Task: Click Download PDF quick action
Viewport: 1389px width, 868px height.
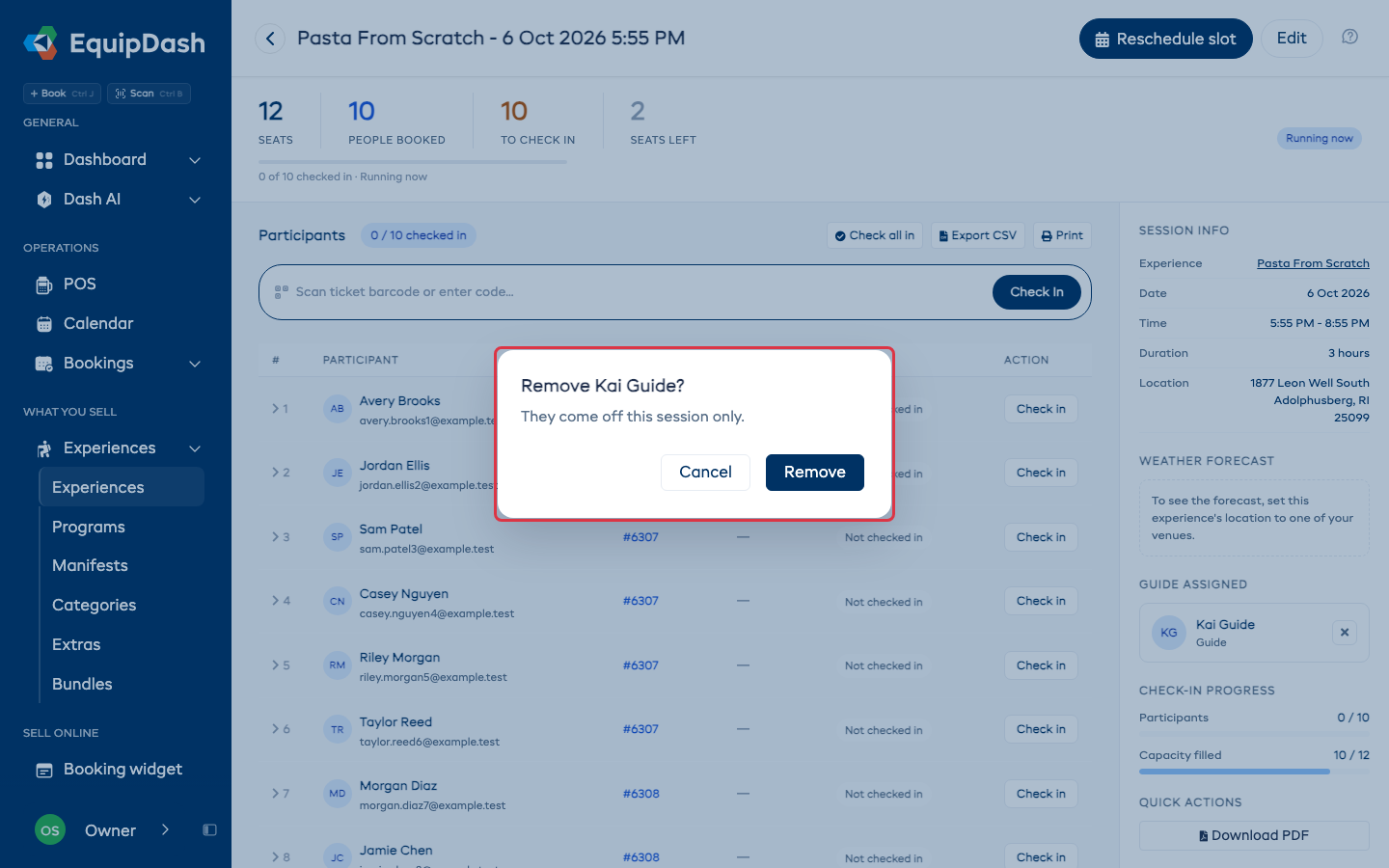Action: (x=1254, y=835)
